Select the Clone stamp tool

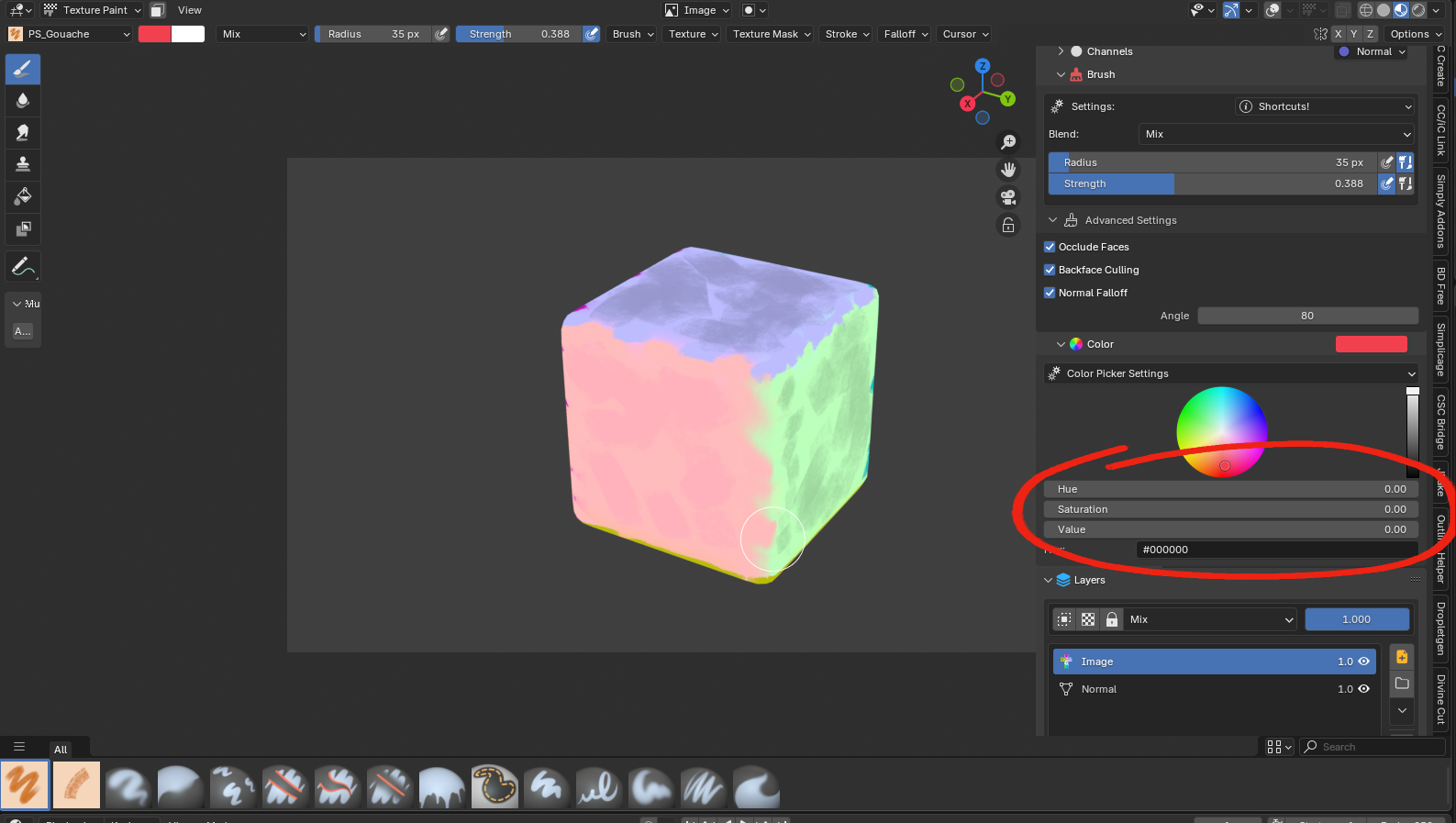[x=23, y=164]
